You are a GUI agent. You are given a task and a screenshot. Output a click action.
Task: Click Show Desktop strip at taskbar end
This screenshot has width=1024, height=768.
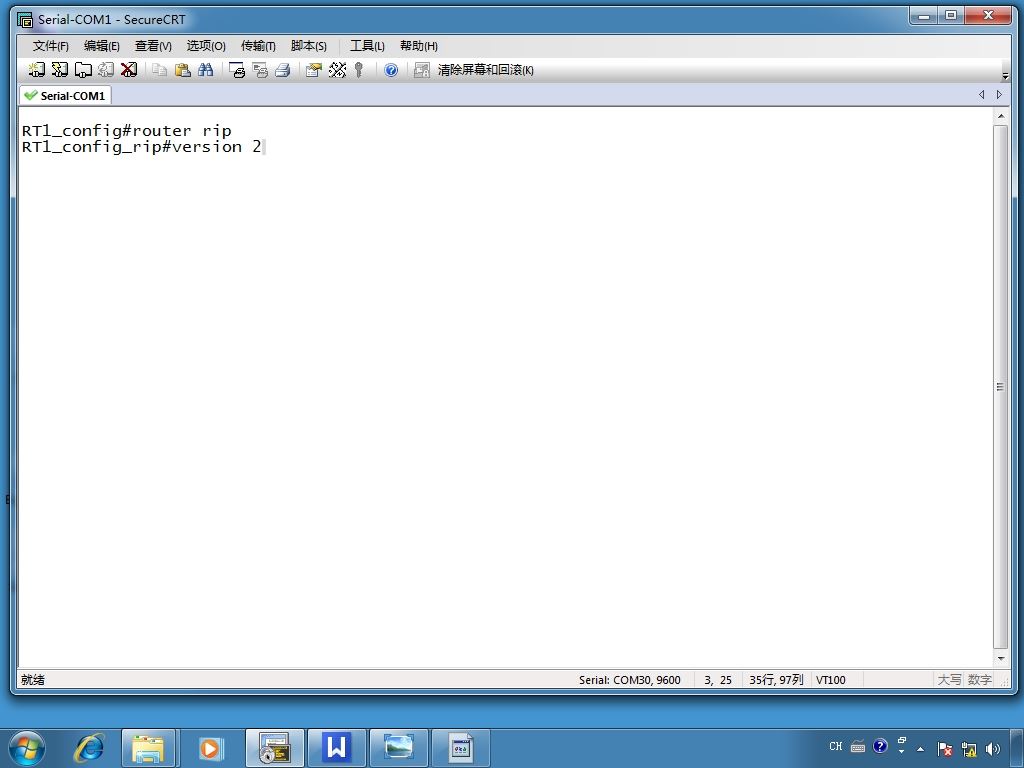1017,748
